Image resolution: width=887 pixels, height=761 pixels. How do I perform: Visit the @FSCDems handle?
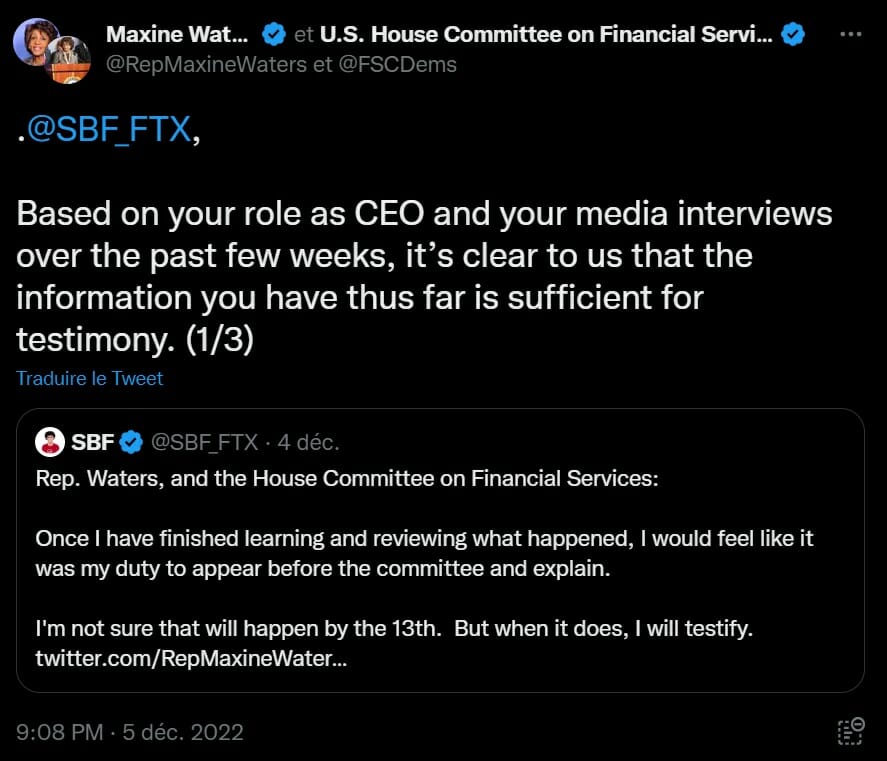410,64
